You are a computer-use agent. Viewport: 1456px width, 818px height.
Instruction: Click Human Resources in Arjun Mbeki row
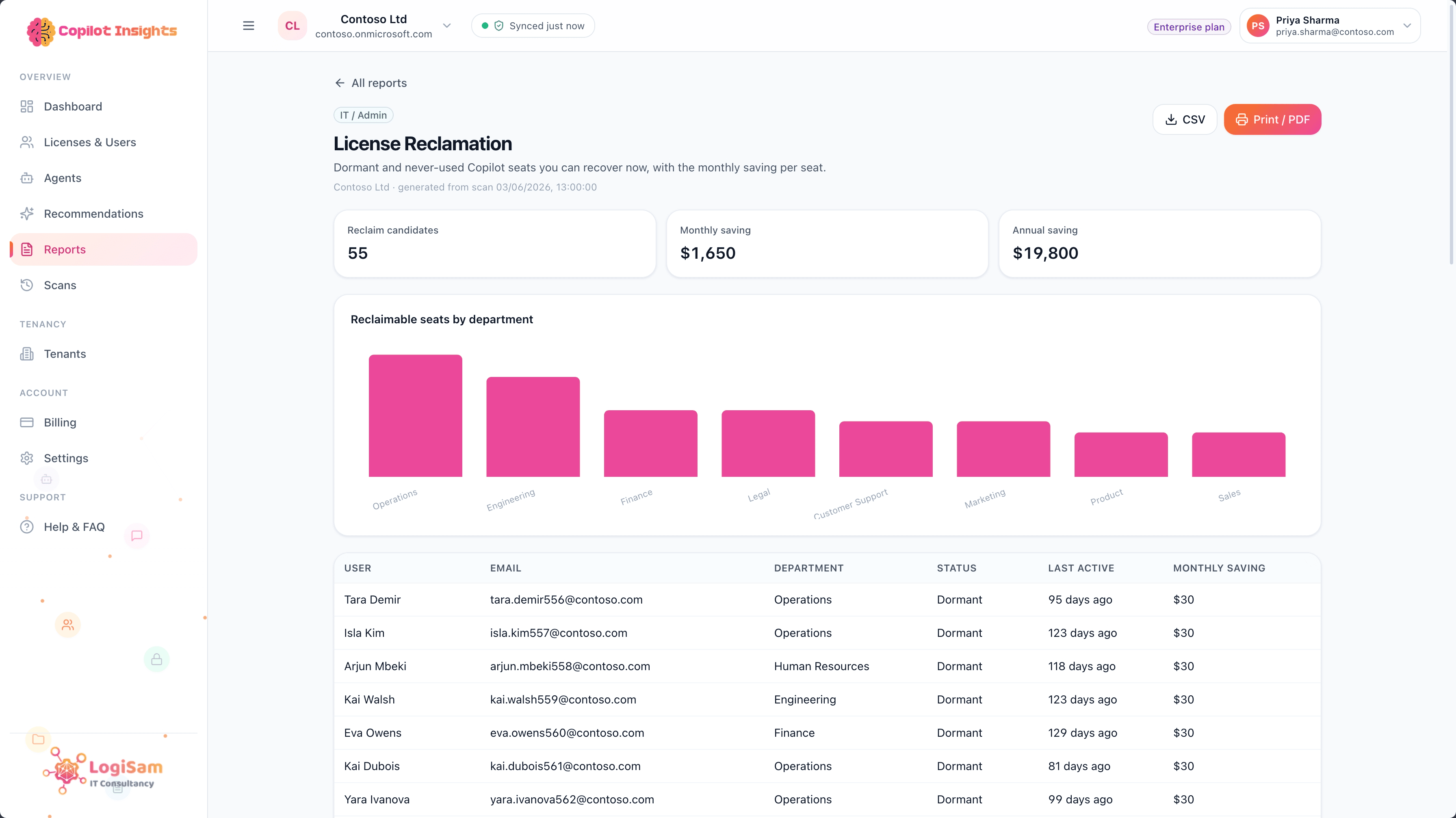click(x=821, y=667)
